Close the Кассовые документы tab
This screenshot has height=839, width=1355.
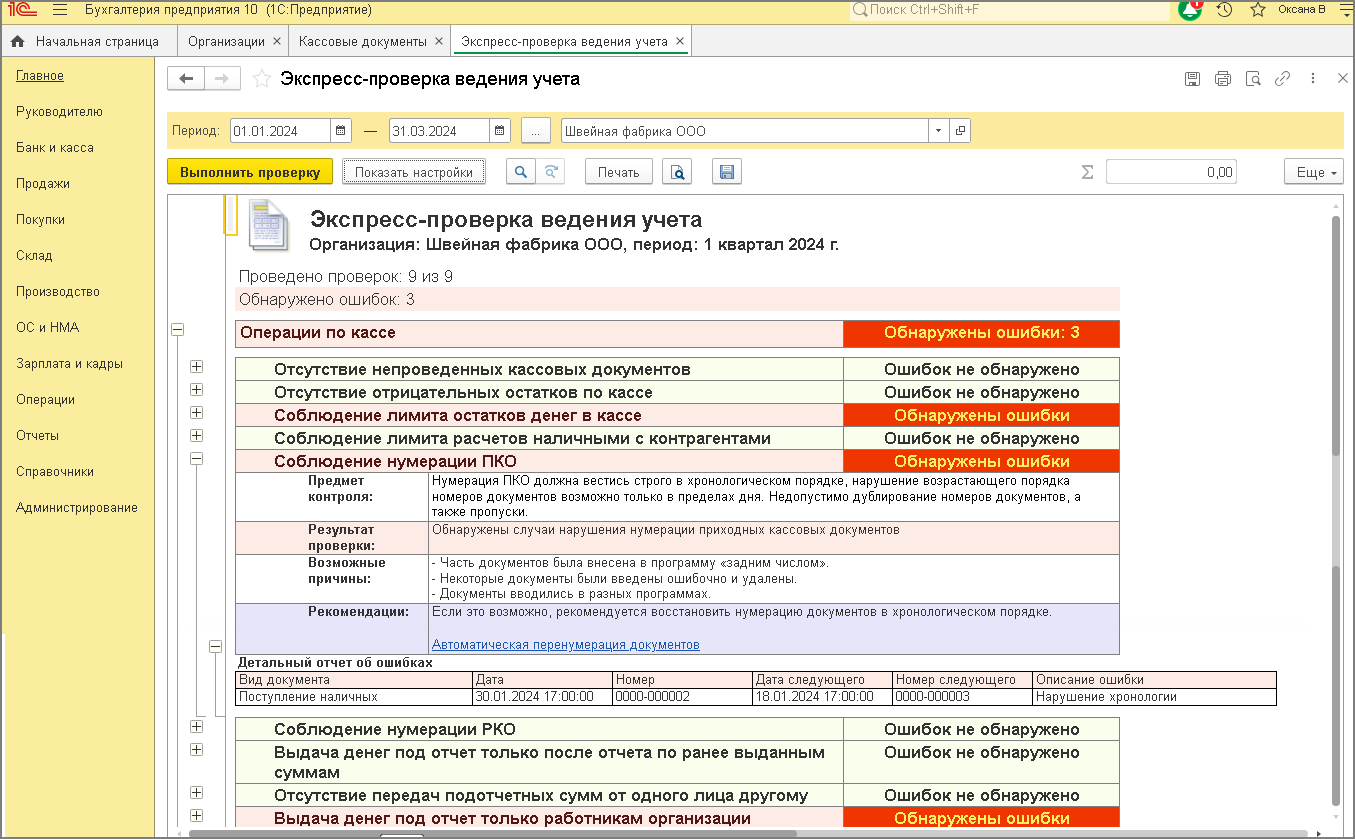click(x=437, y=42)
